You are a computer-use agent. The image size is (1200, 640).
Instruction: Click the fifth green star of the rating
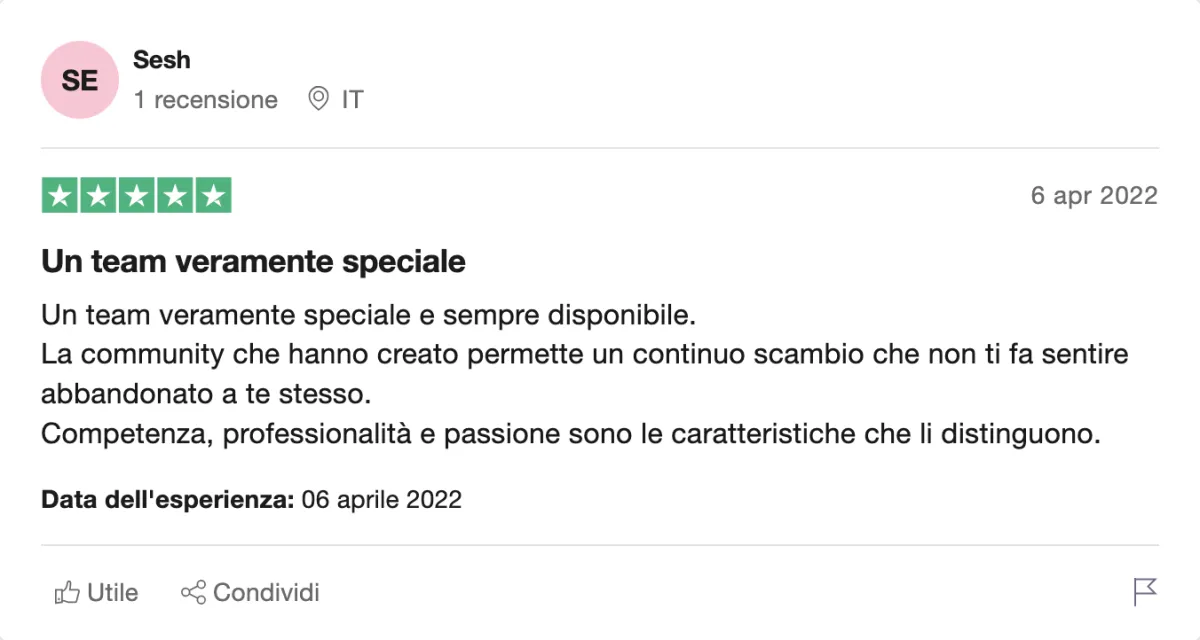pos(213,196)
